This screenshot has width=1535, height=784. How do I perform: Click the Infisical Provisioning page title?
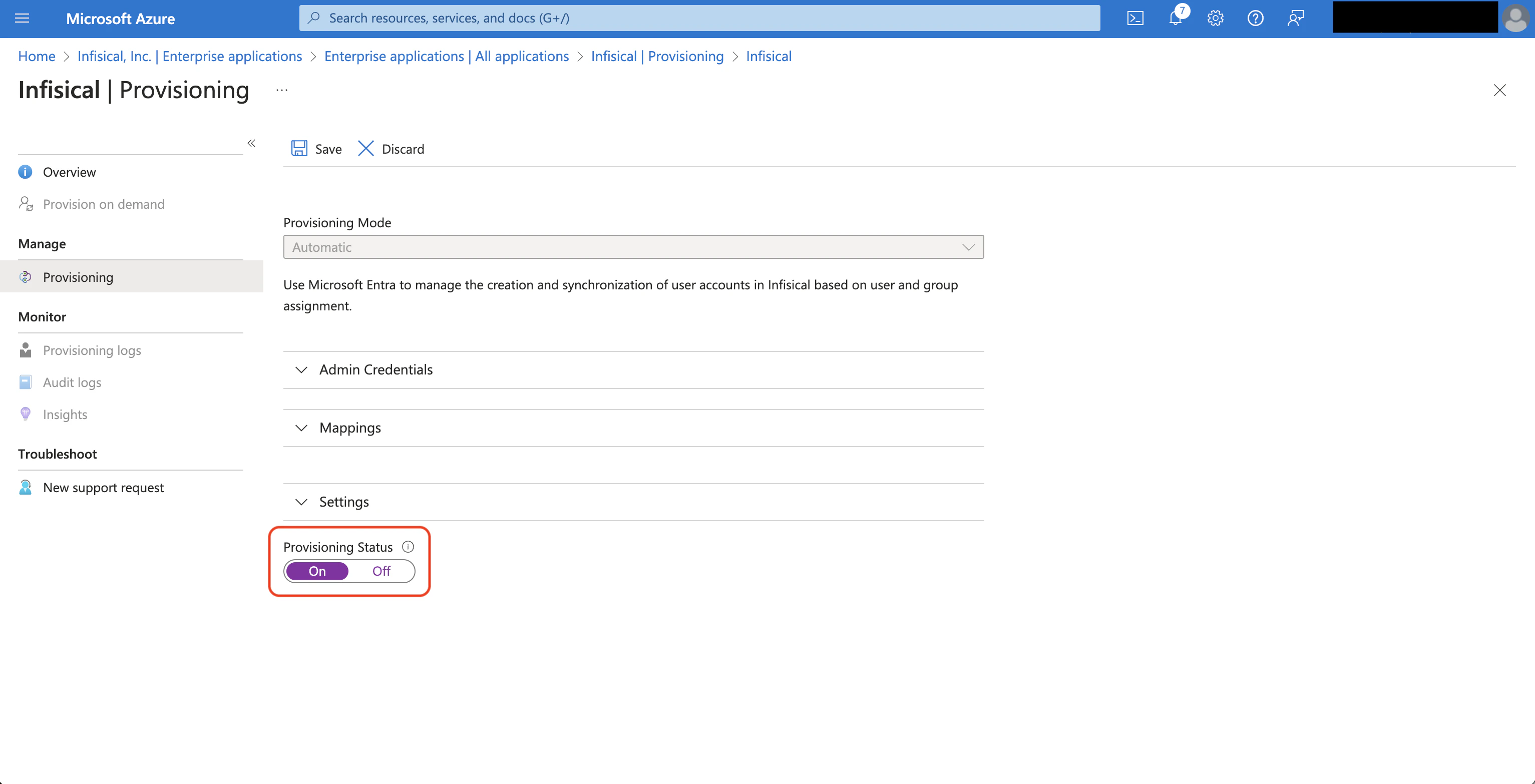(134, 90)
